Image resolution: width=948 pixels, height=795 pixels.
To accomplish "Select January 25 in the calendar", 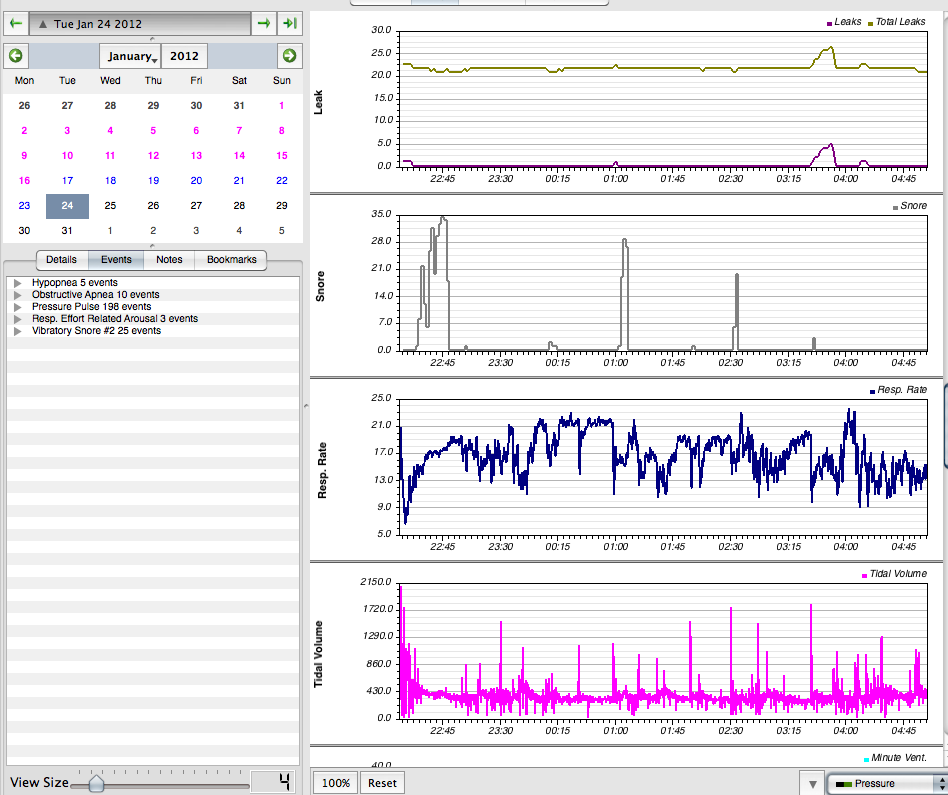I will 110,206.
